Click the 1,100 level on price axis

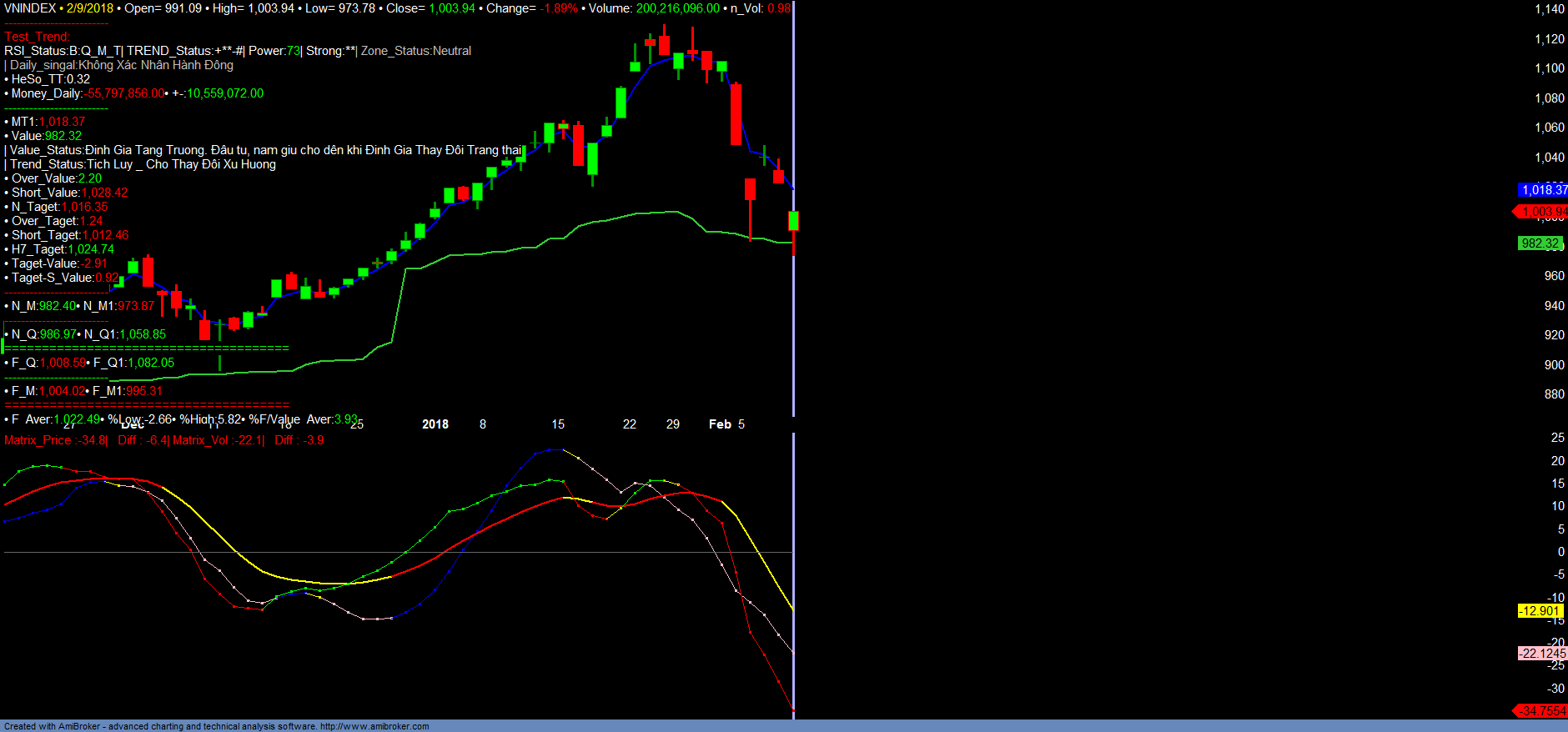tap(1550, 68)
